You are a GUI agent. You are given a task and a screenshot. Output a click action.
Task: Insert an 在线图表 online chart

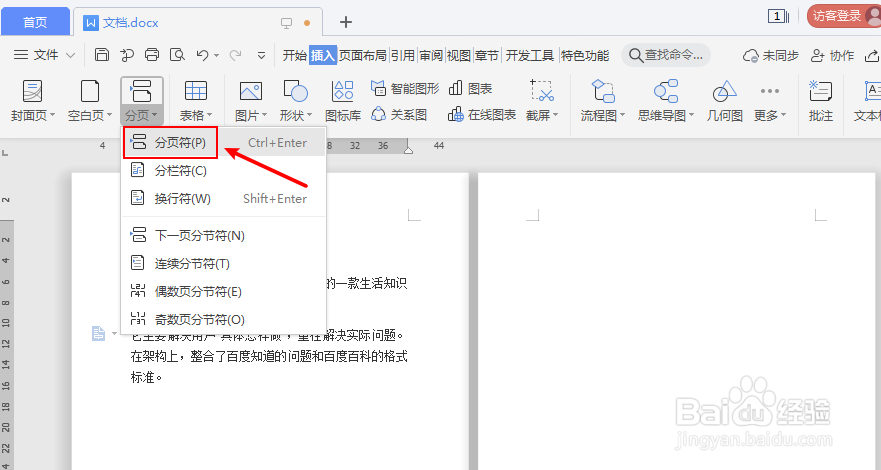click(x=482, y=115)
